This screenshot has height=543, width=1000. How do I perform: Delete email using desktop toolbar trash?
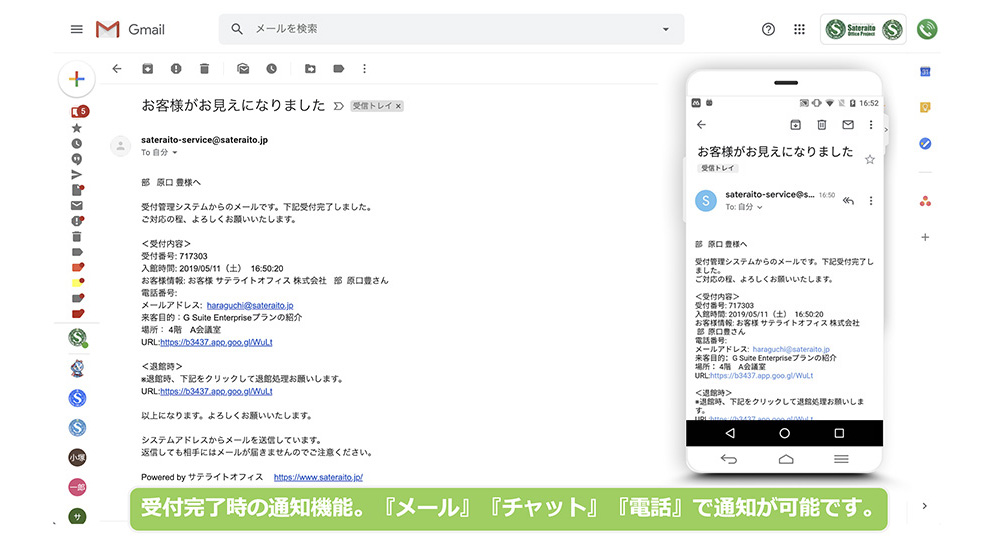click(204, 69)
